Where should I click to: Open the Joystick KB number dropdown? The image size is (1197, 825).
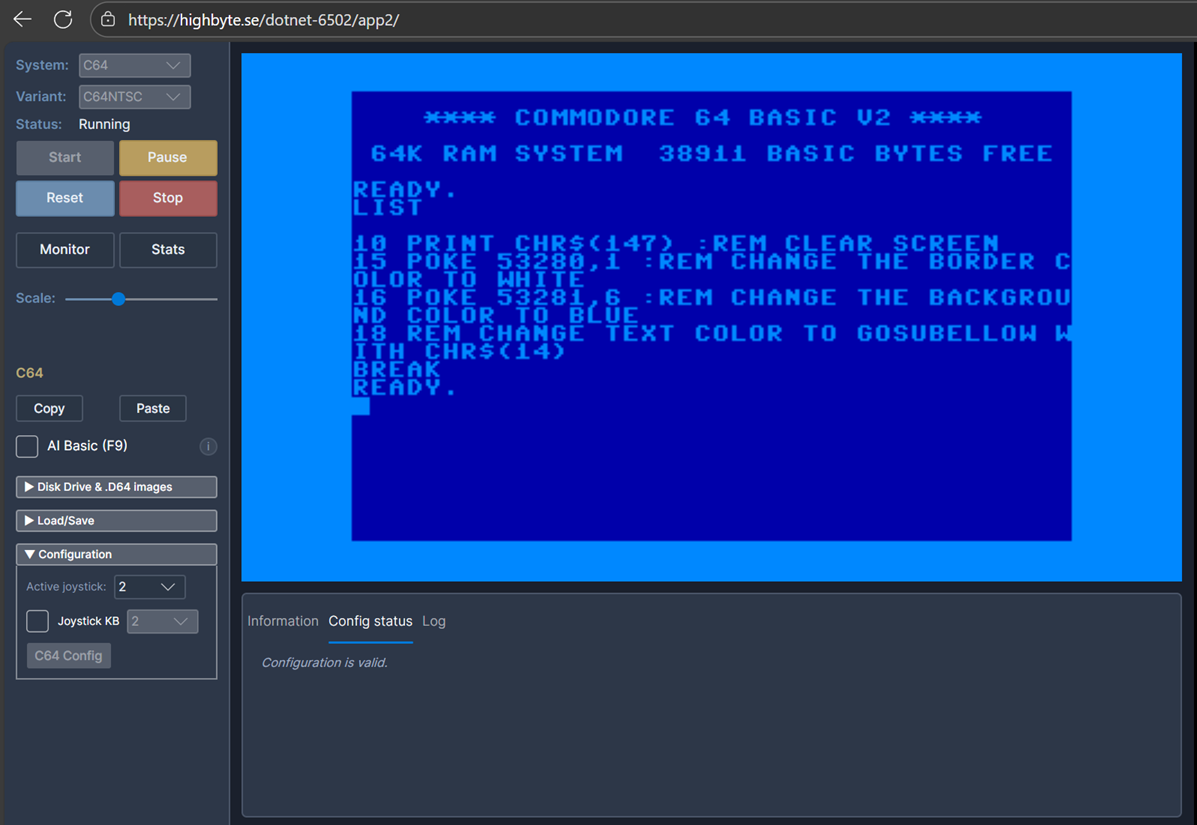162,621
